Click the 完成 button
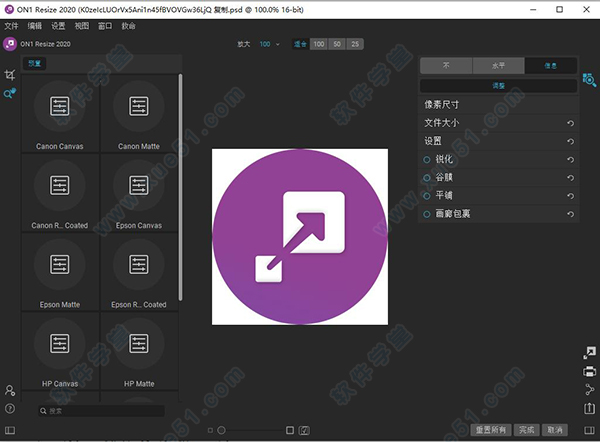This screenshot has width=600, height=442. pyautogui.click(x=527, y=430)
